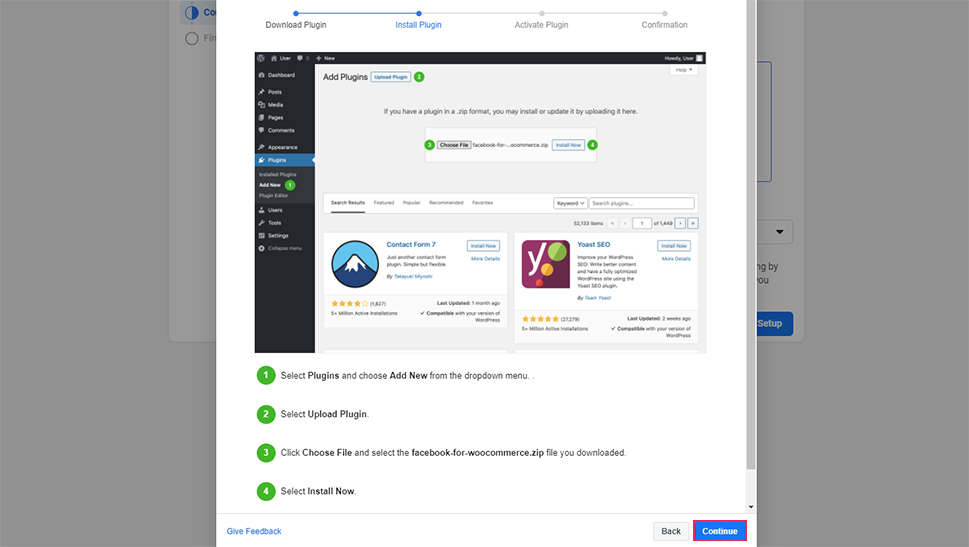Open the dropdown arrow behind the dialog

pyautogui.click(x=779, y=232)
